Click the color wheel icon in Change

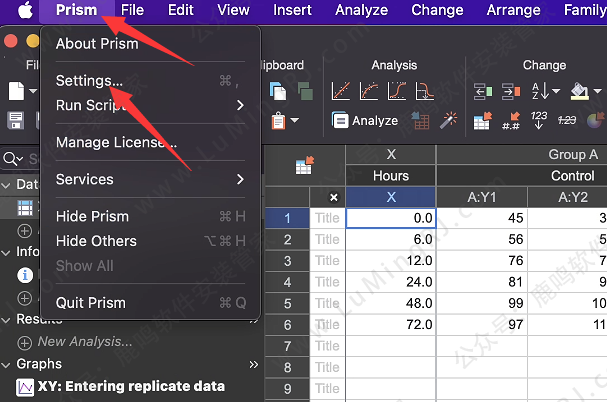pyautogui.click(x=597, y=121)
